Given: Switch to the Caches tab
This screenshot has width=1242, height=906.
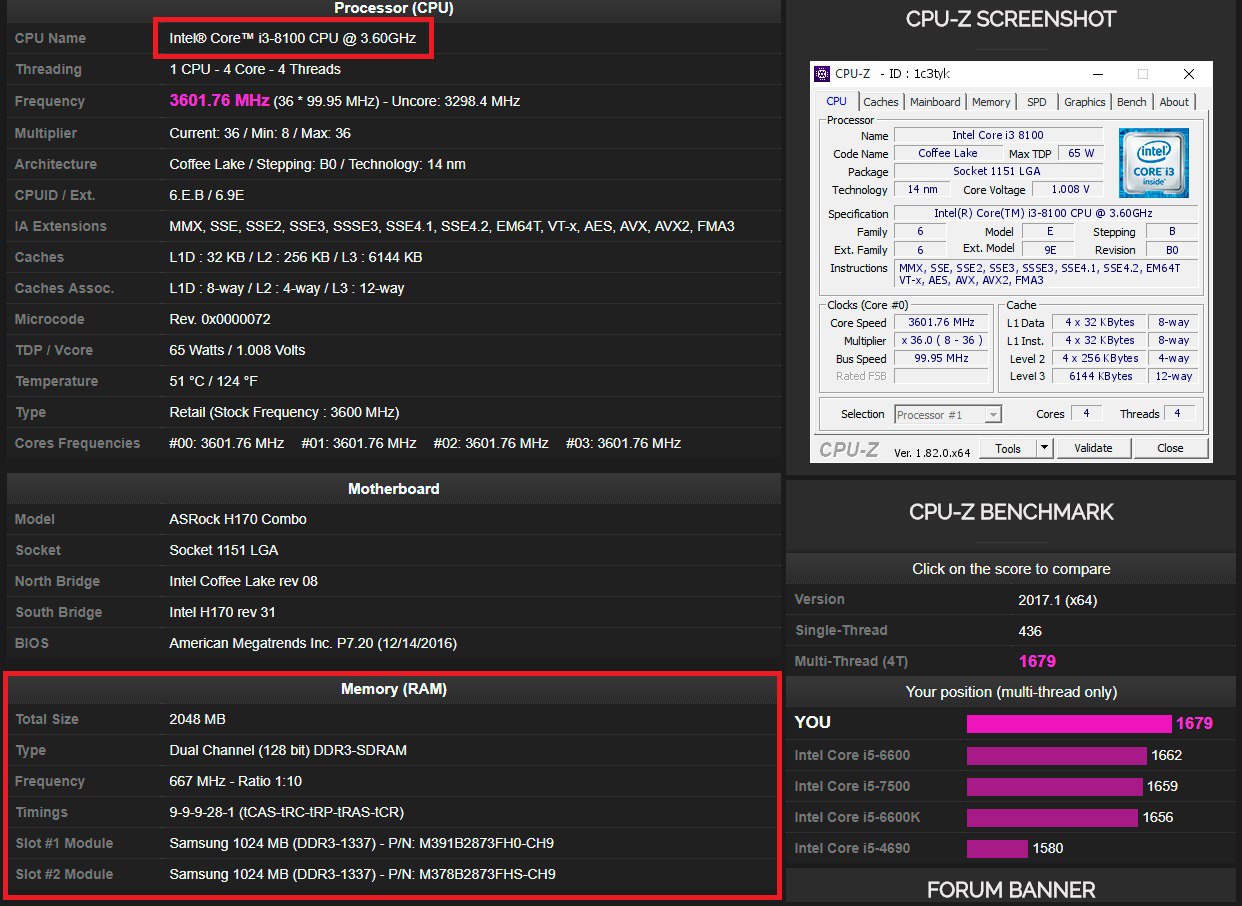Looking at the screenshot, I should click(x=881, y=102).
